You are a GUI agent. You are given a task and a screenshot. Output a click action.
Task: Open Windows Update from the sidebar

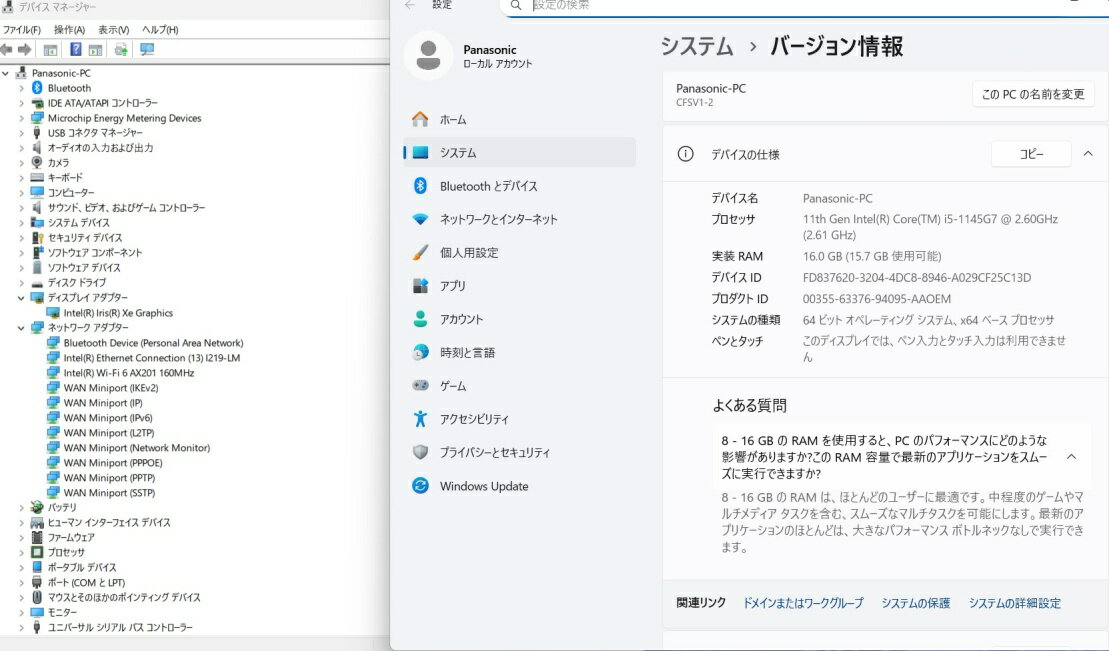point(484,486)
